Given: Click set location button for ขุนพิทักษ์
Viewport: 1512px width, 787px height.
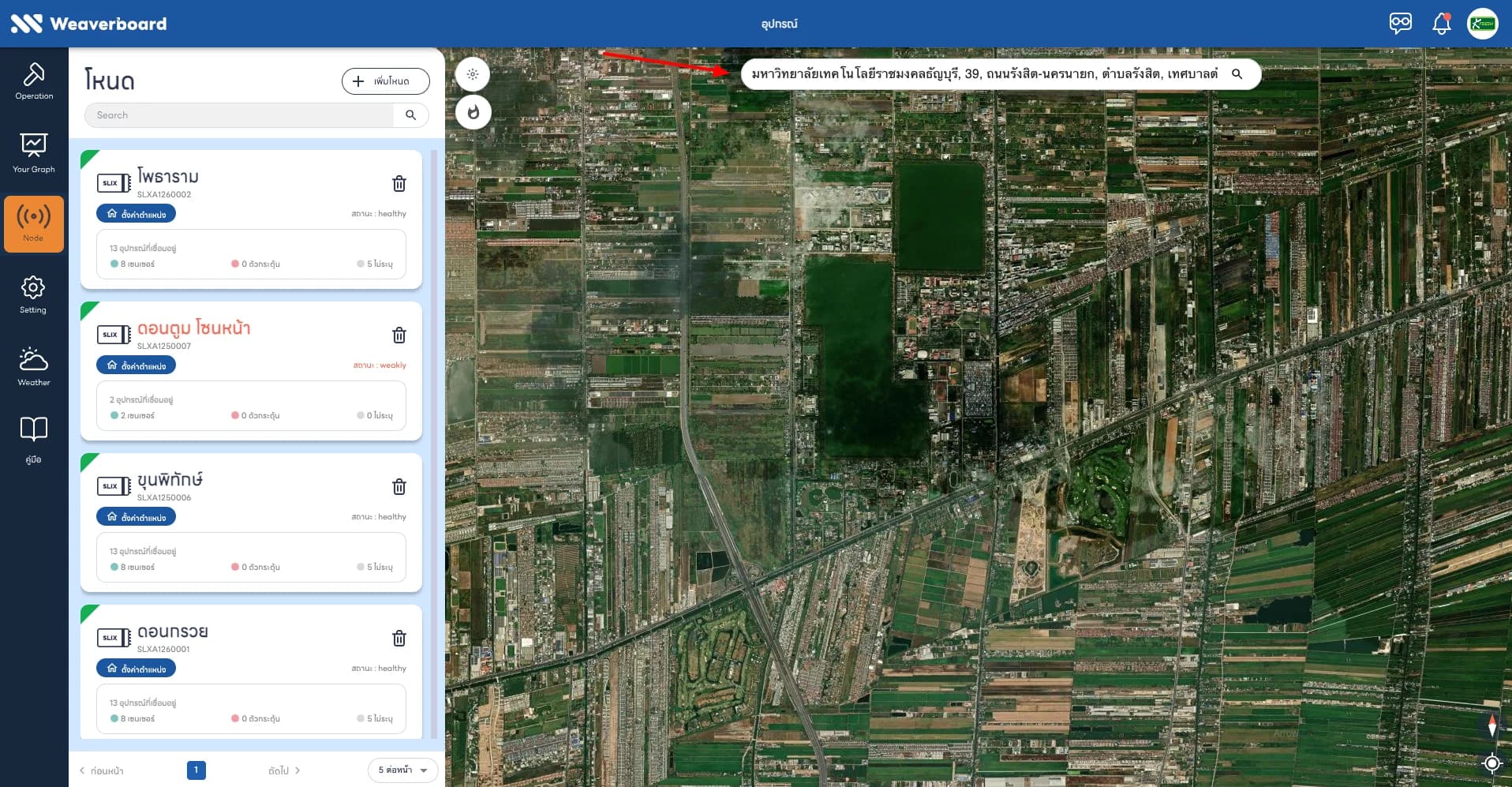Looking at the screenshot, I should (x=137, y=517).
